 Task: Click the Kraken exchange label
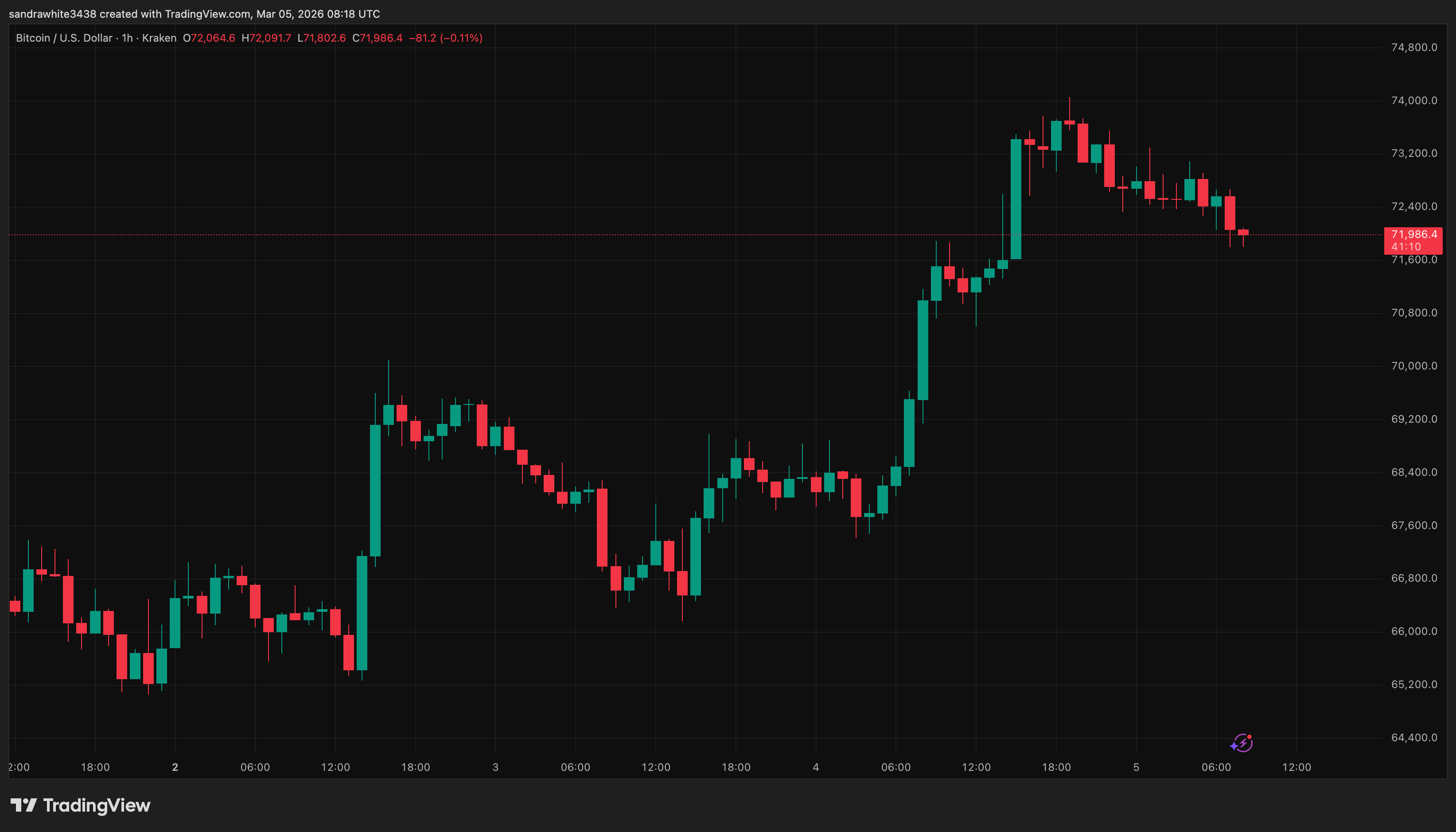click(x=160, y=38)
